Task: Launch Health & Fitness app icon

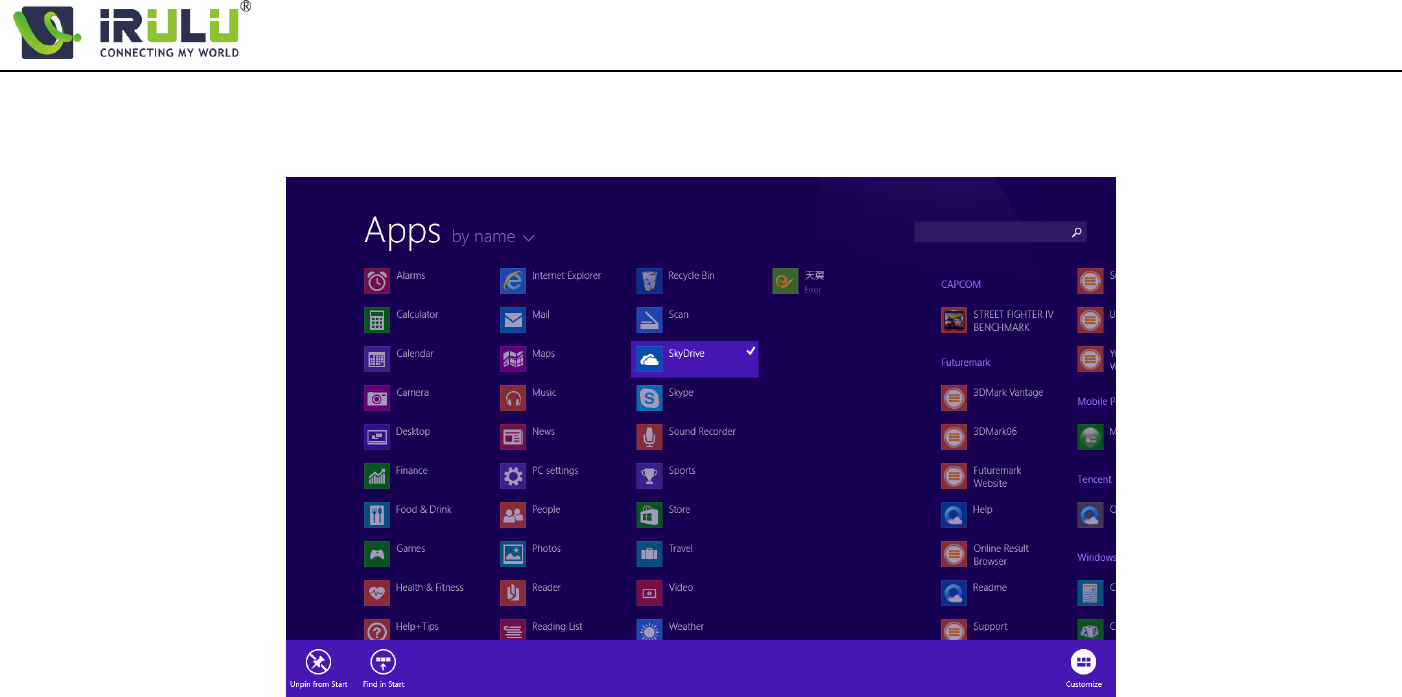Action: [377, 593]
